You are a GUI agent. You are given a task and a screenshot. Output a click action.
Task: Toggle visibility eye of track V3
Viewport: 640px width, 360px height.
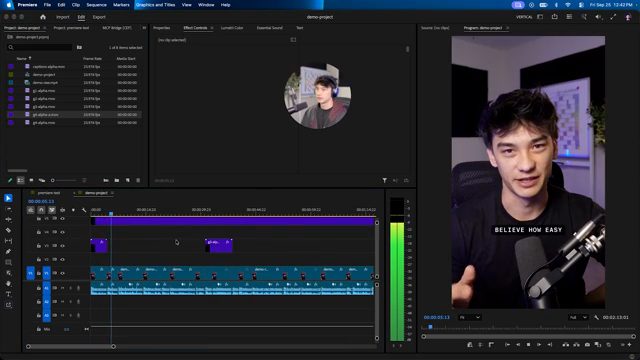62,246
